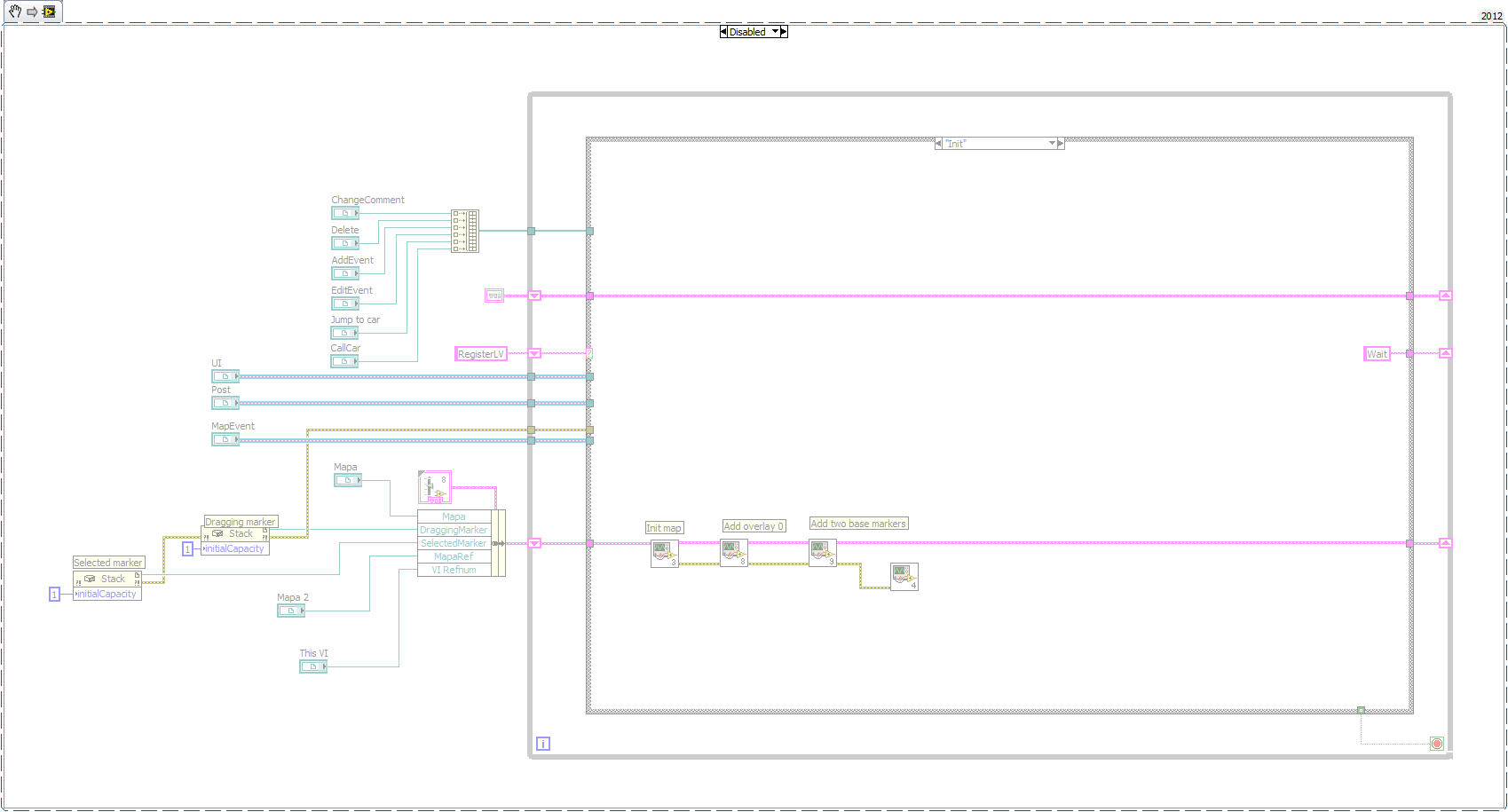Click the gray right-arrow snippet icon
Screen dimensions: 1508x812
click(x=32, y=12)
